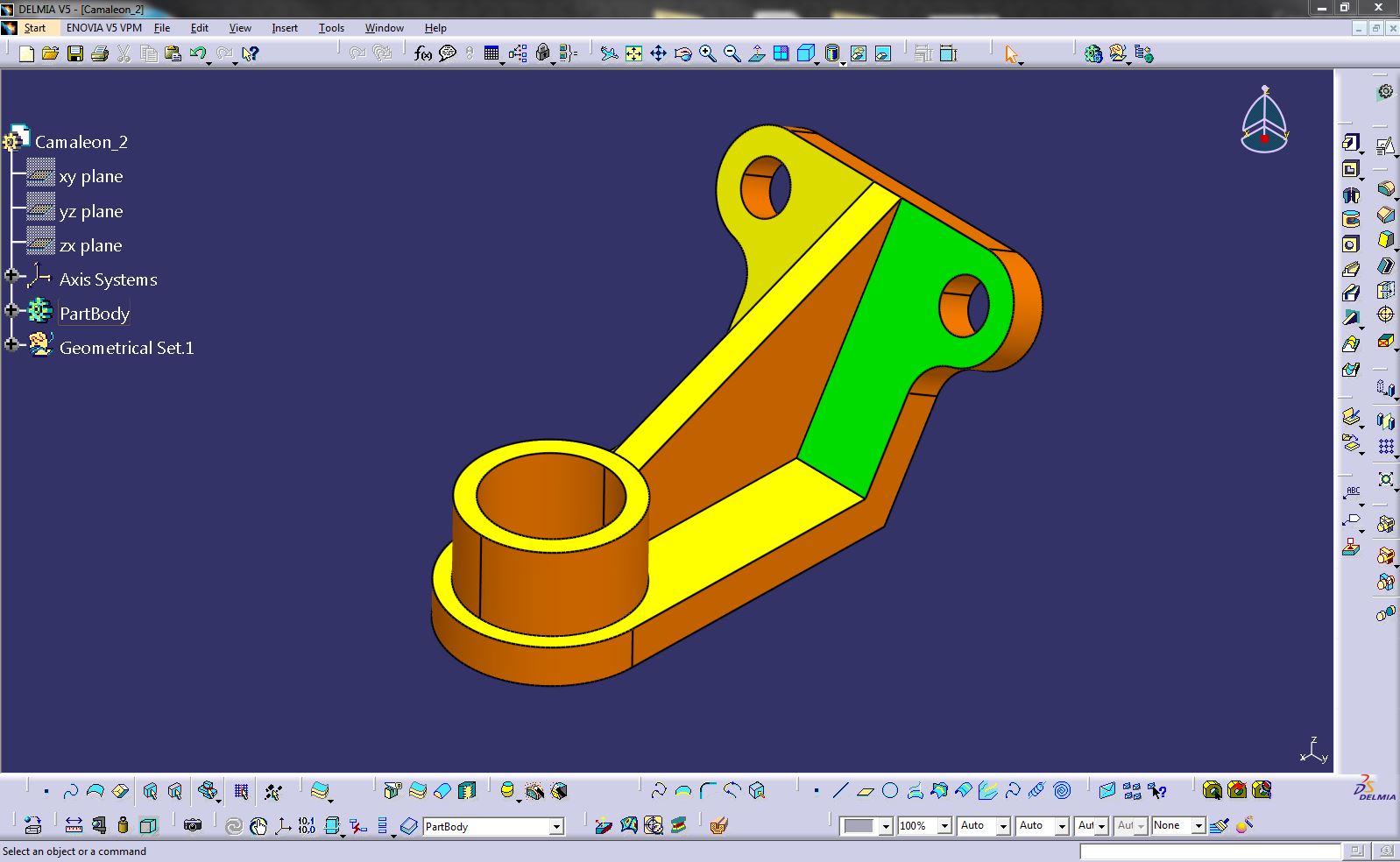Toggle the Swap visible space icon
The image size is (1400, 862).
point(882,54)
